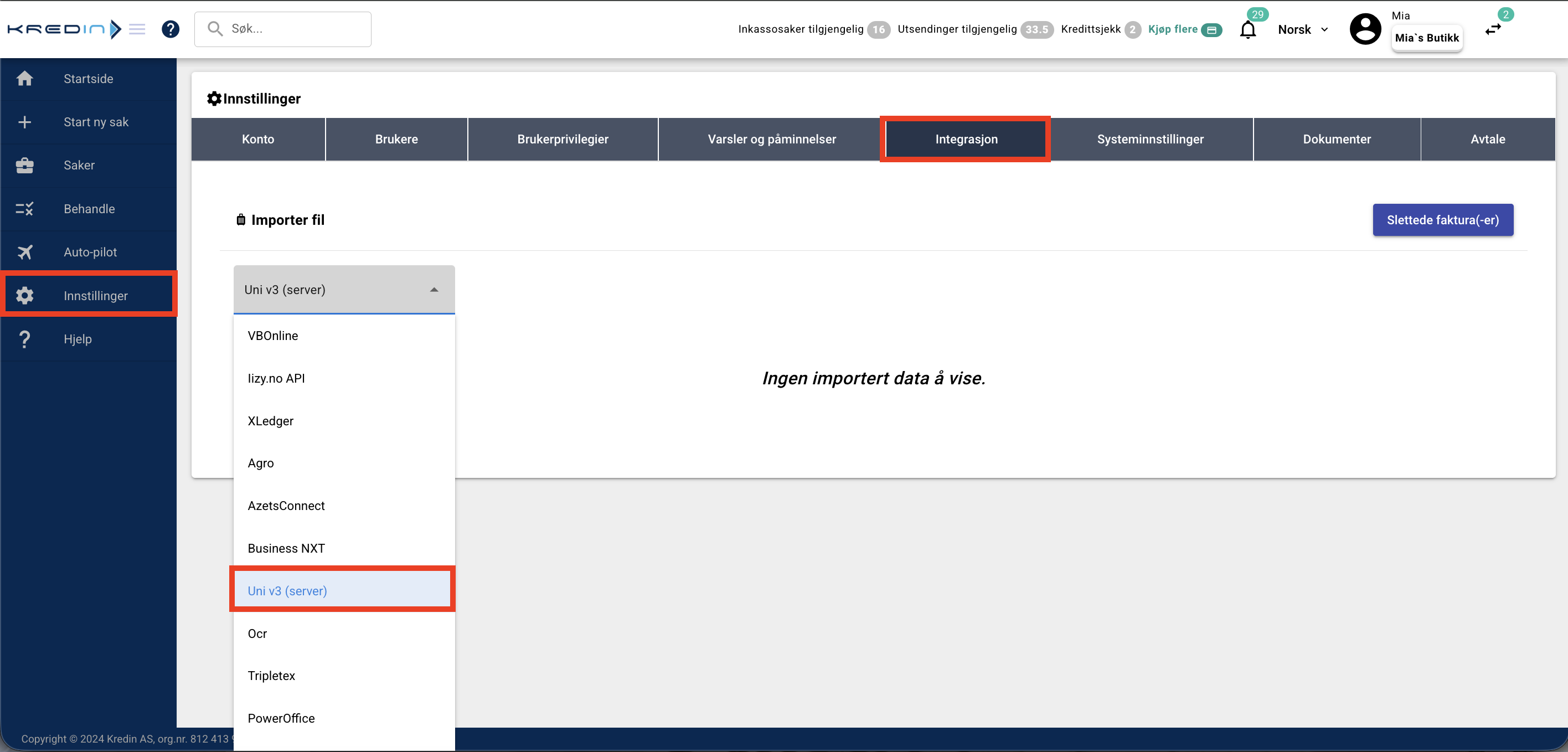The height and width of the screenshot is (752, 1568).
Task: Click the Auto-pilot airplane icon
Action: pos(24,252)
